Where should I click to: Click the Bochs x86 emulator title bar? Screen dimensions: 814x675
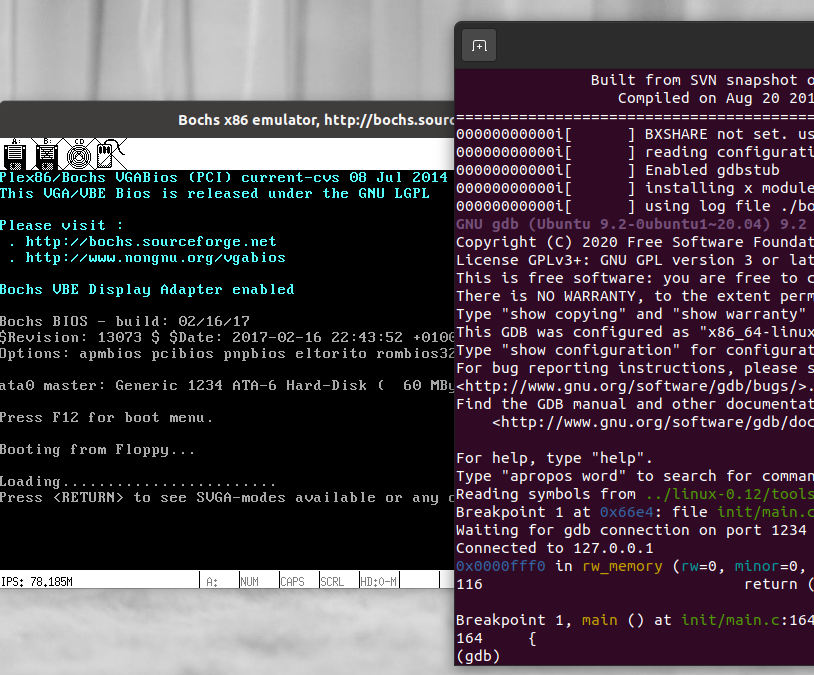300,119
